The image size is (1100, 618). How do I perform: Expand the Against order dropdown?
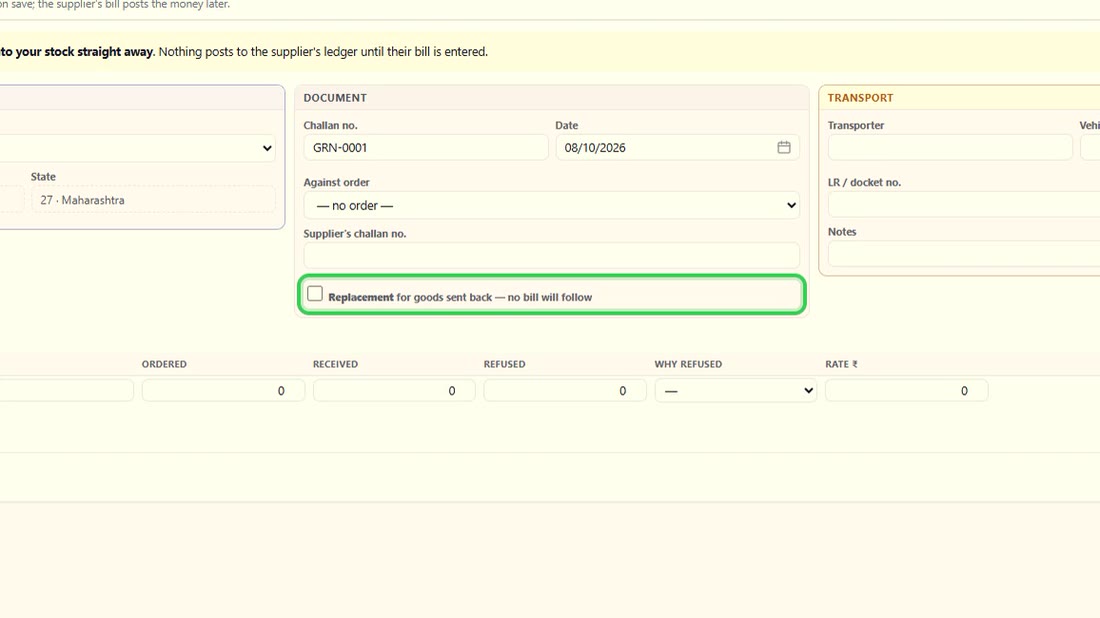point(551,206)
